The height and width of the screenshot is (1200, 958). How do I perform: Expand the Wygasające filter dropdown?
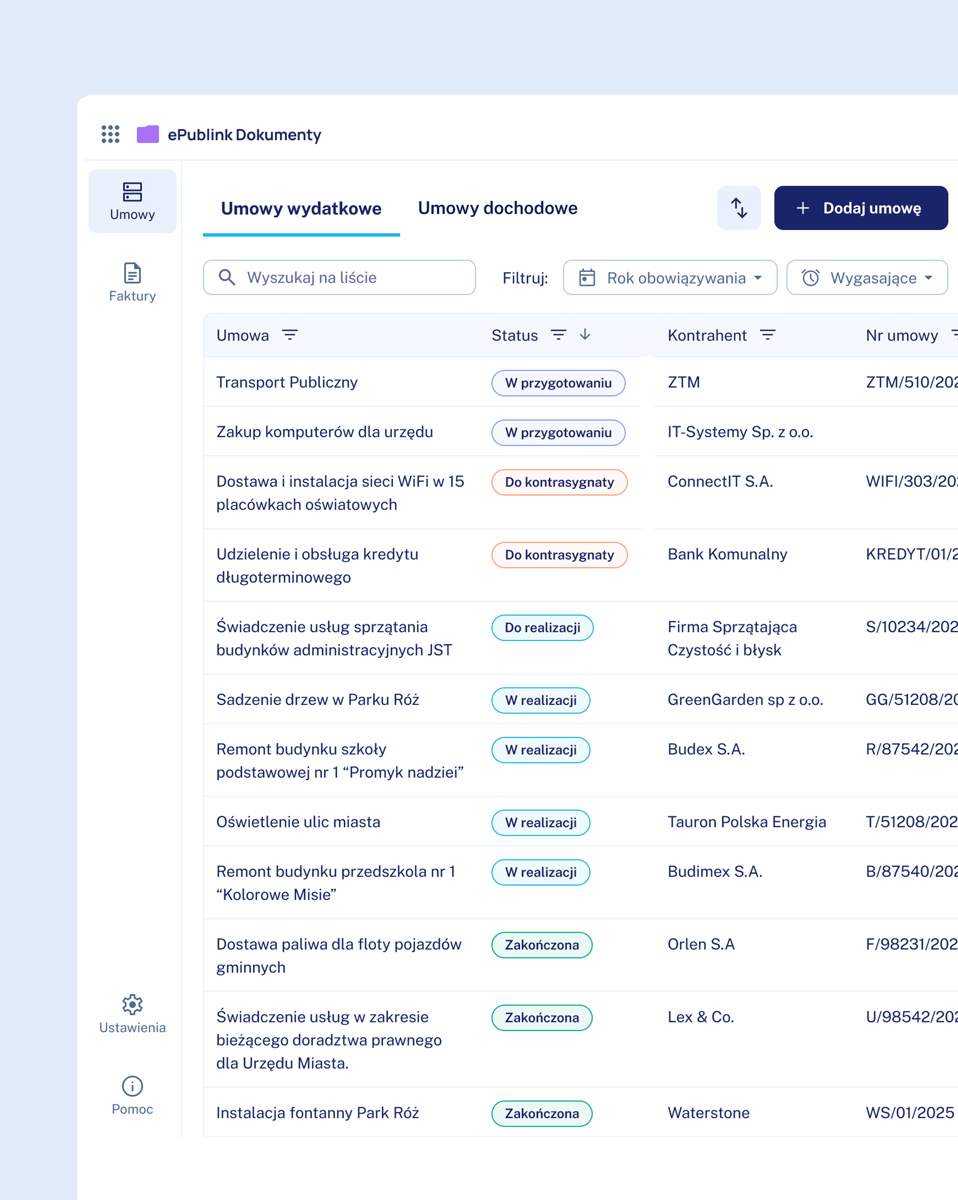coord(866,278)
